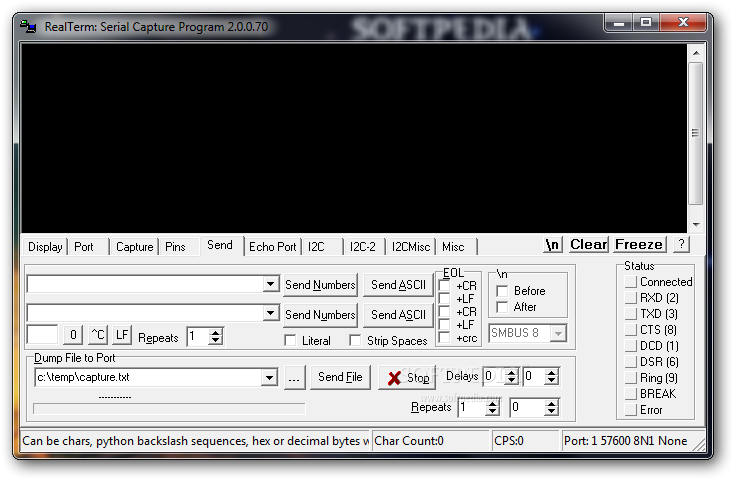The height and width of the screenshot is (480, 734).
Task: Toggle the Literal checkbox
Action: [x=290, y=341]
